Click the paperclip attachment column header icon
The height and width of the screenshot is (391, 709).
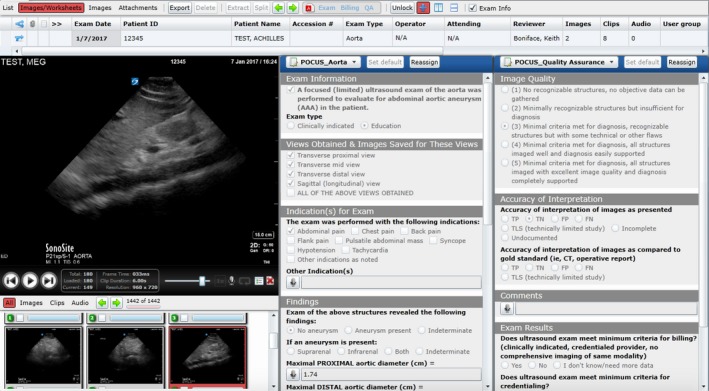point(33,24)
